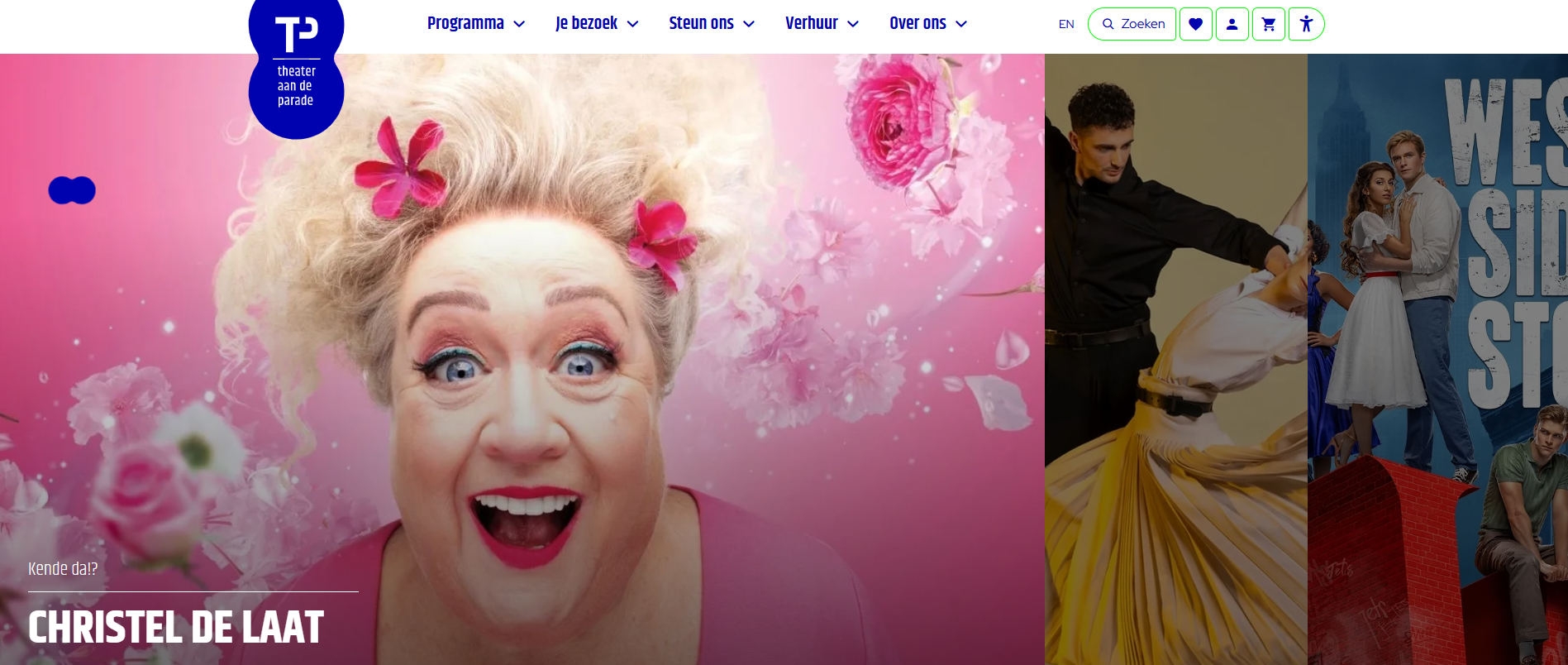Select the Verhuur menu item

811,23
